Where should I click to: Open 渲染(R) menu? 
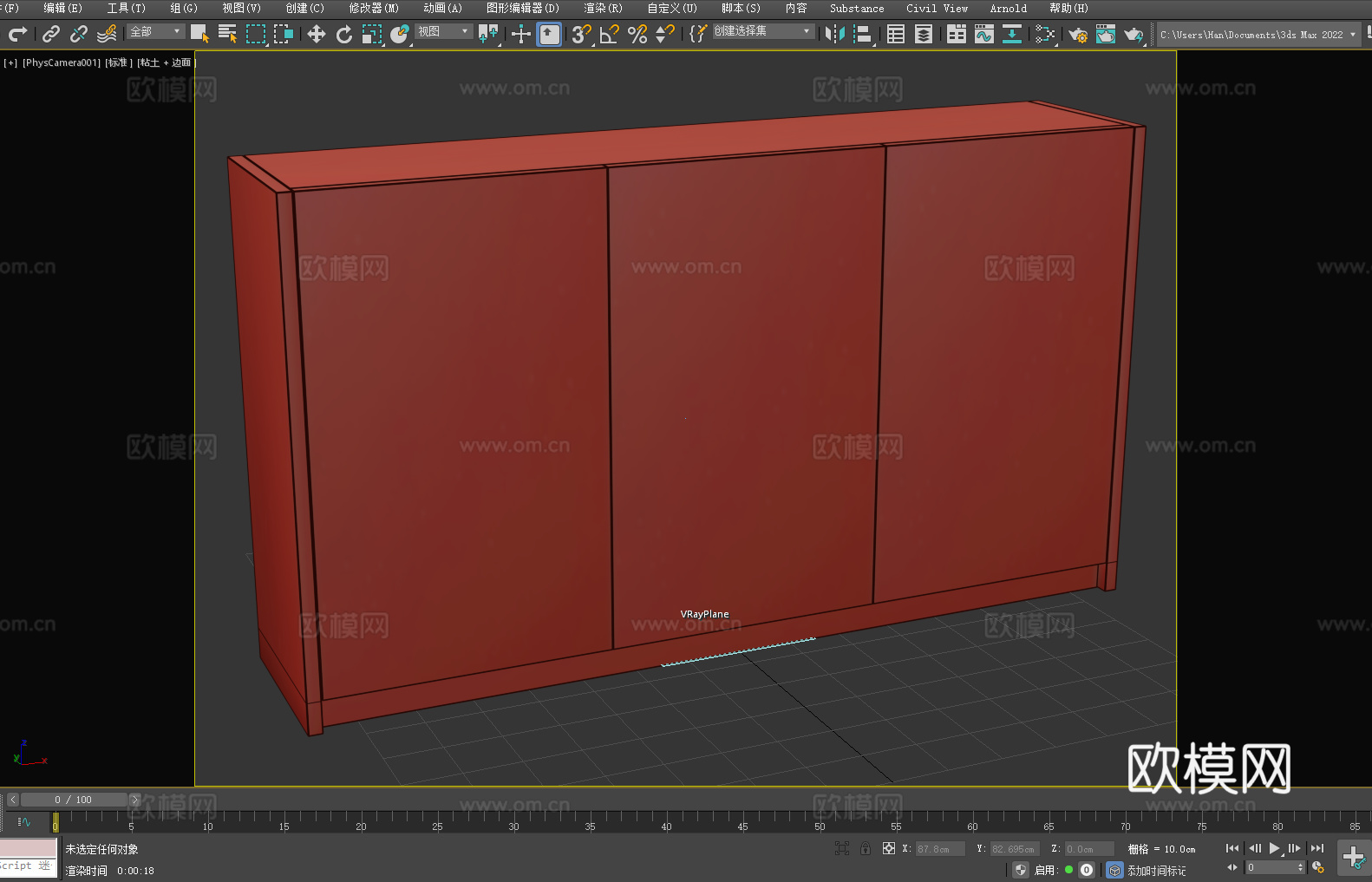tap(603, 8)
